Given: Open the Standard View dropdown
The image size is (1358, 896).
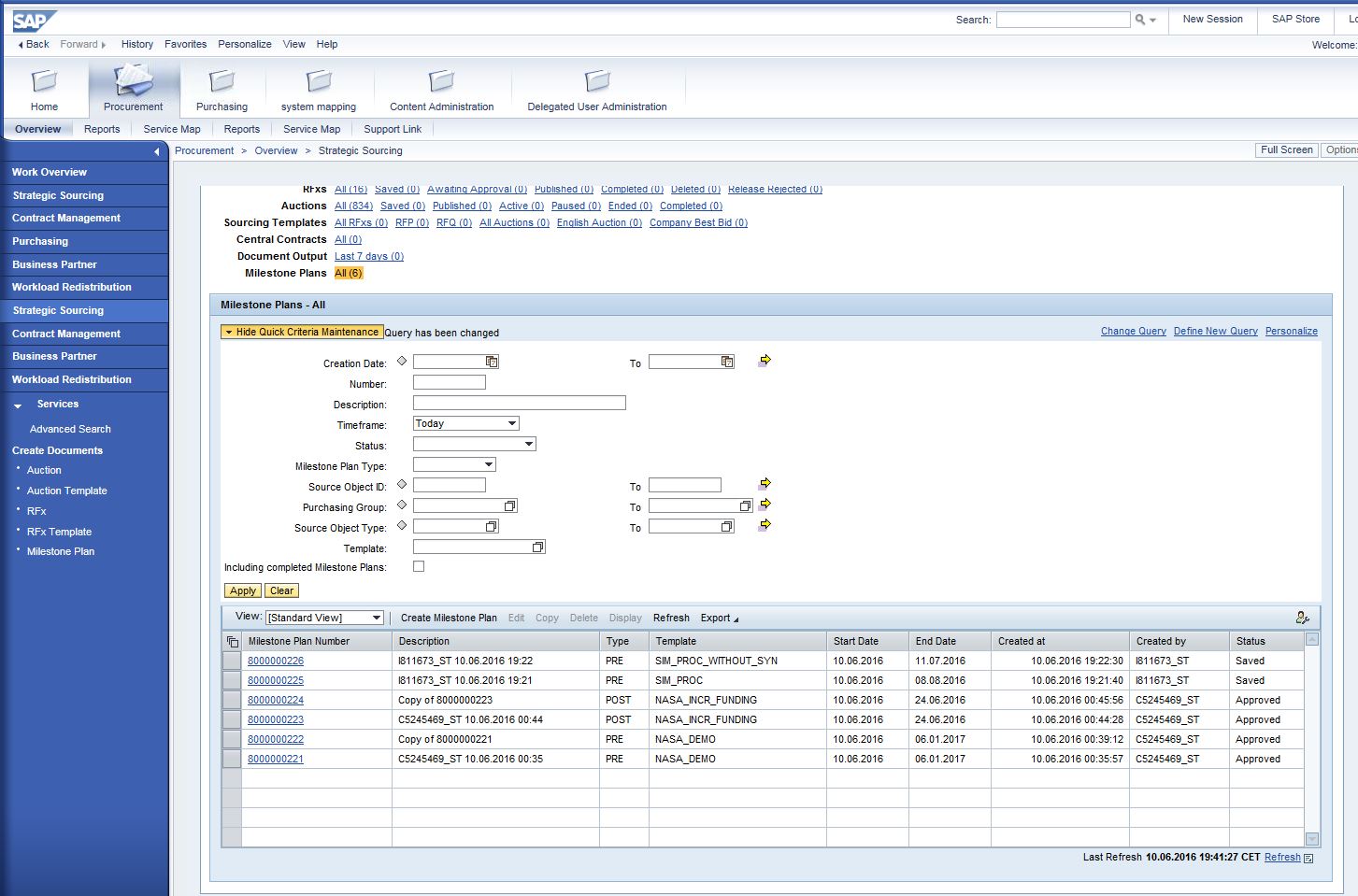Looking at the screenshot, I should (x=377, y=617).
